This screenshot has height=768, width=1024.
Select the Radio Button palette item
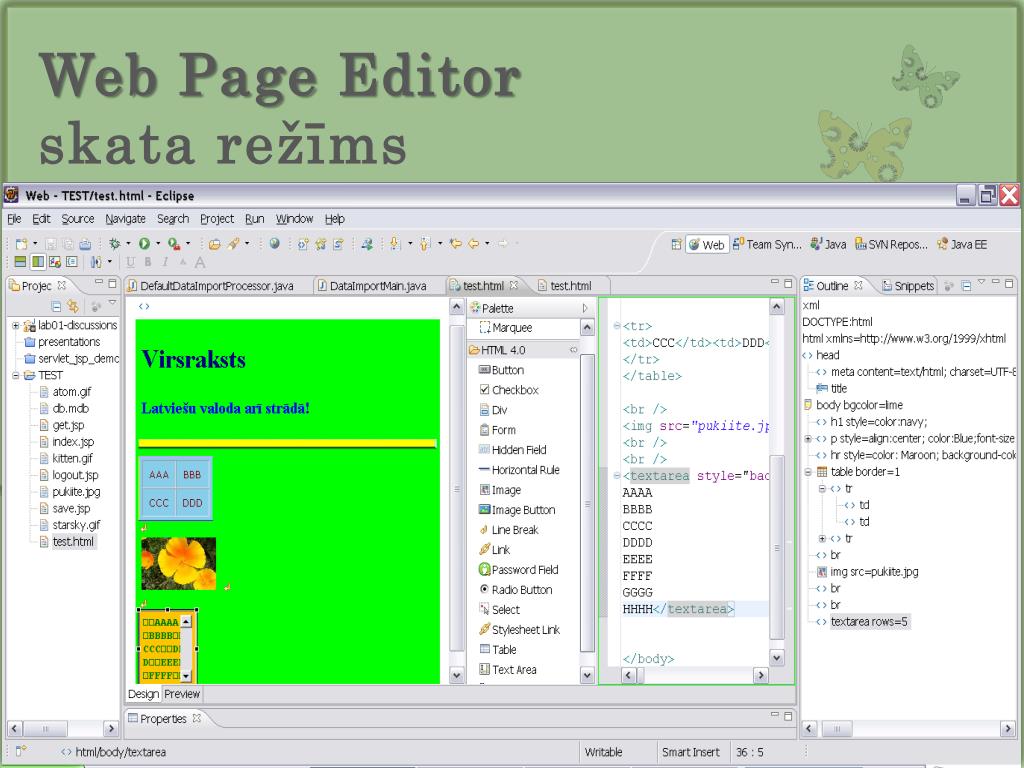coord(516,590)
